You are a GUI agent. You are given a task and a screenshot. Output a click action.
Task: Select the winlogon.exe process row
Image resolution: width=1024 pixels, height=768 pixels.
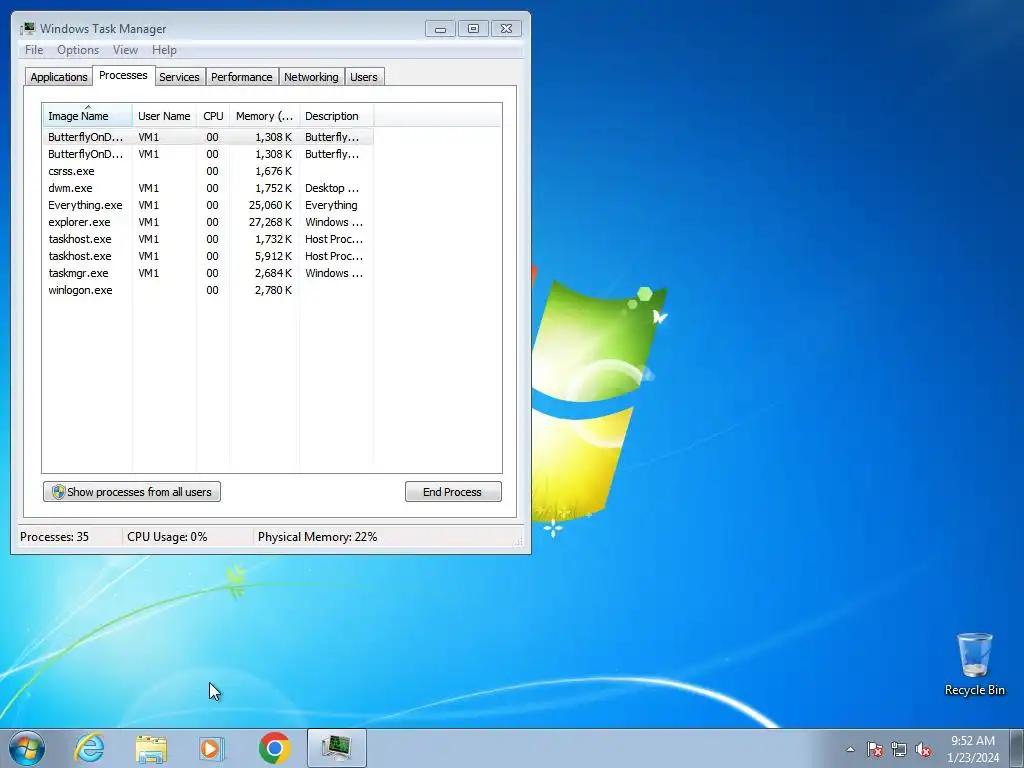(x=208, y=290)
